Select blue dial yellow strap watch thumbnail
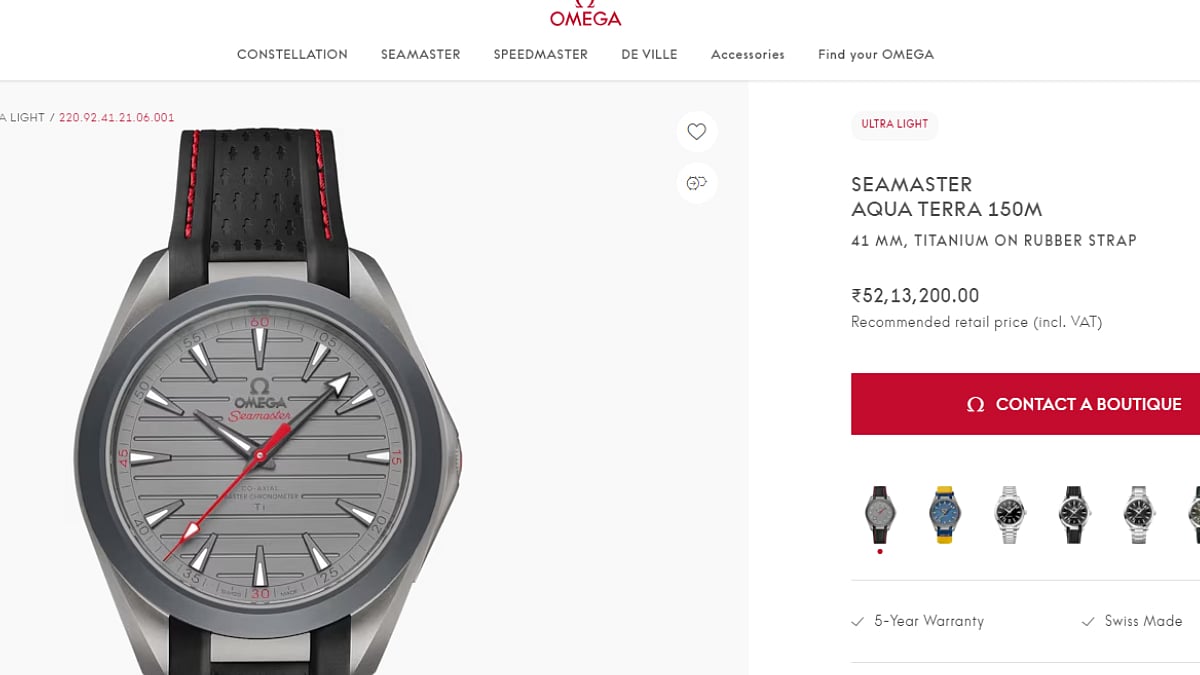Viewport: 1200px width, 675px height. tap(944, 515)
